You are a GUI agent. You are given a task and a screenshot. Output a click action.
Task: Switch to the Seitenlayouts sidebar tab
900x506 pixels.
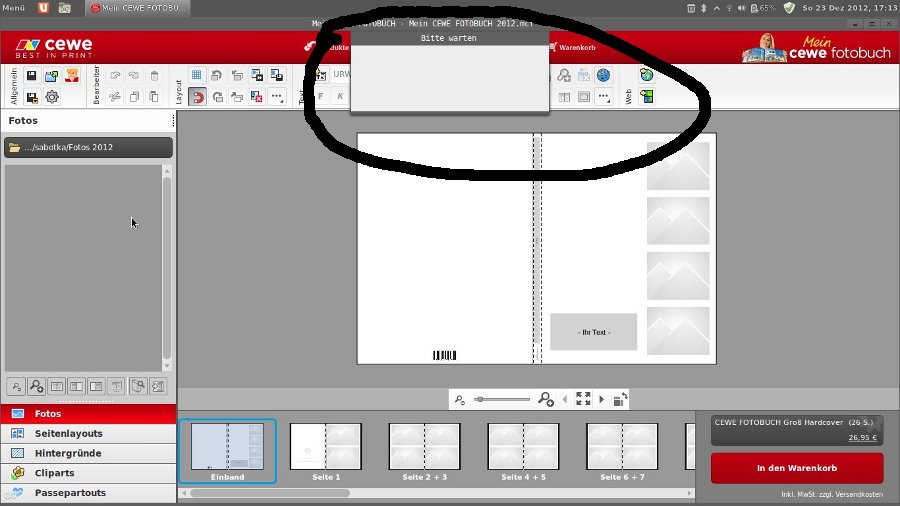pos(88,433)
